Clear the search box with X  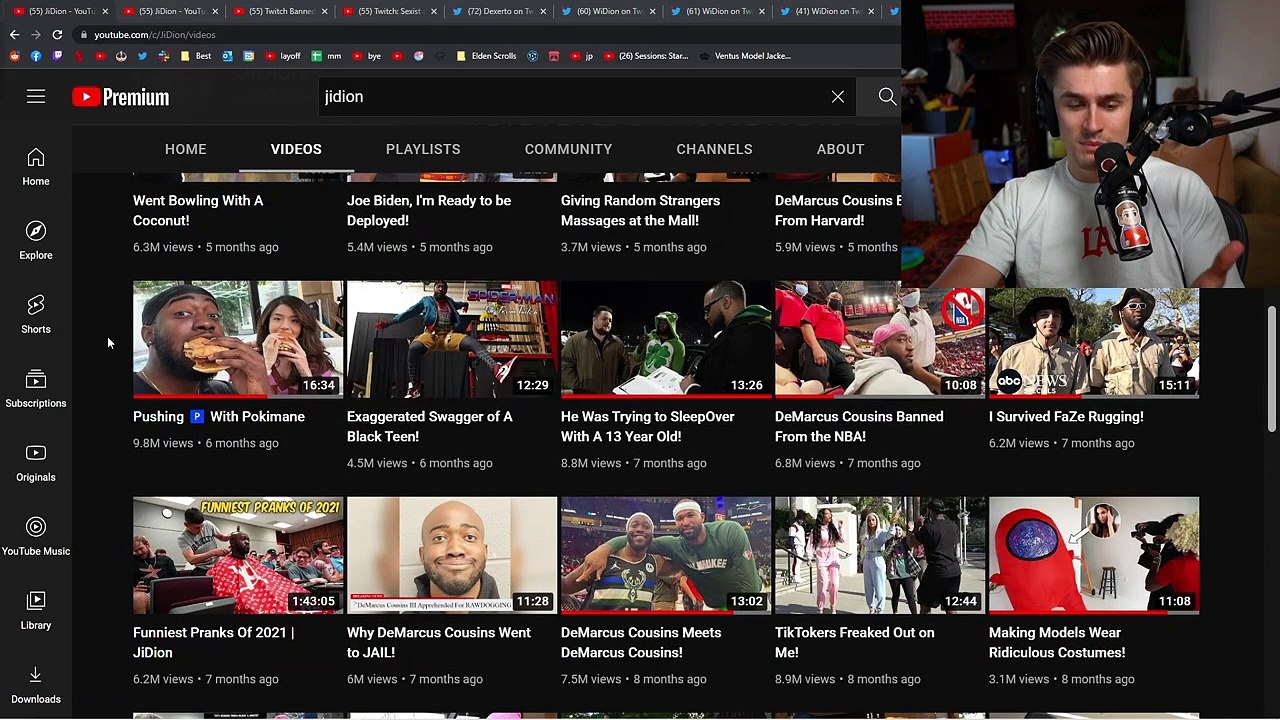(838, 97)
